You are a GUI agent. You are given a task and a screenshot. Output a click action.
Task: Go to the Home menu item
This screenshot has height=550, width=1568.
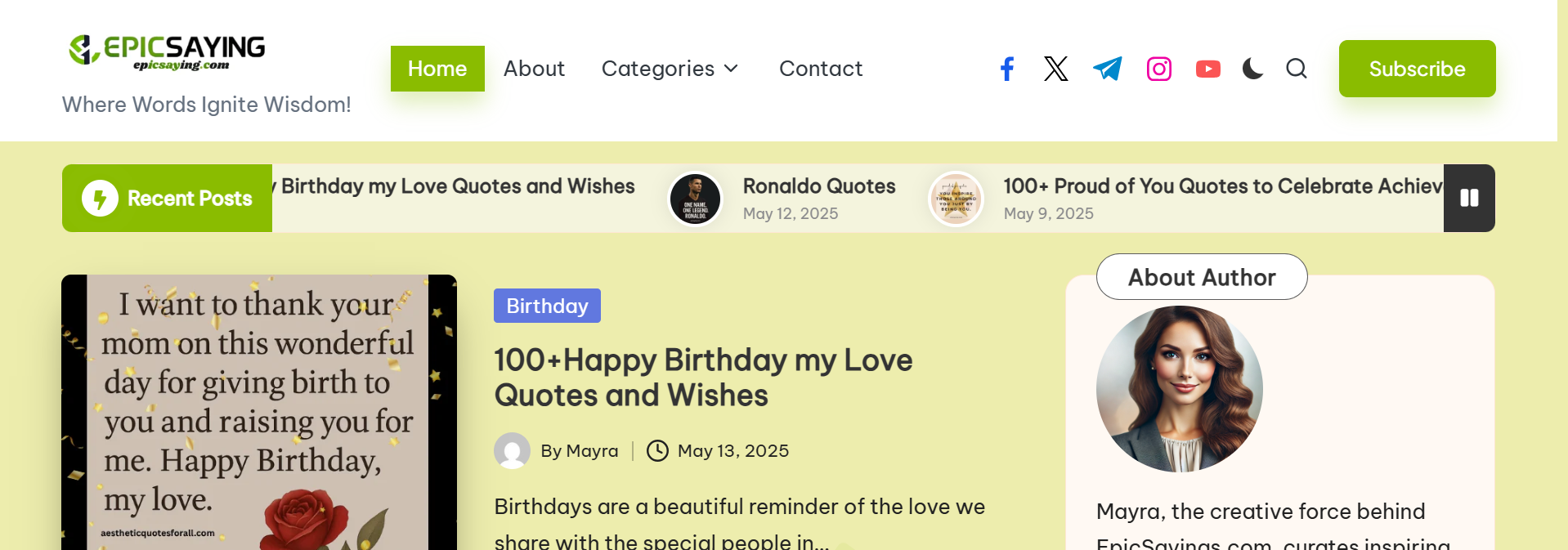coord(437,69)
